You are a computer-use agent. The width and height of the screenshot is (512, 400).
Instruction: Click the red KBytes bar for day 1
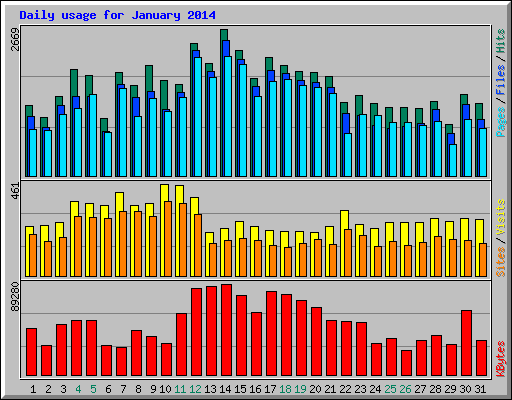(x=31, y=352)
